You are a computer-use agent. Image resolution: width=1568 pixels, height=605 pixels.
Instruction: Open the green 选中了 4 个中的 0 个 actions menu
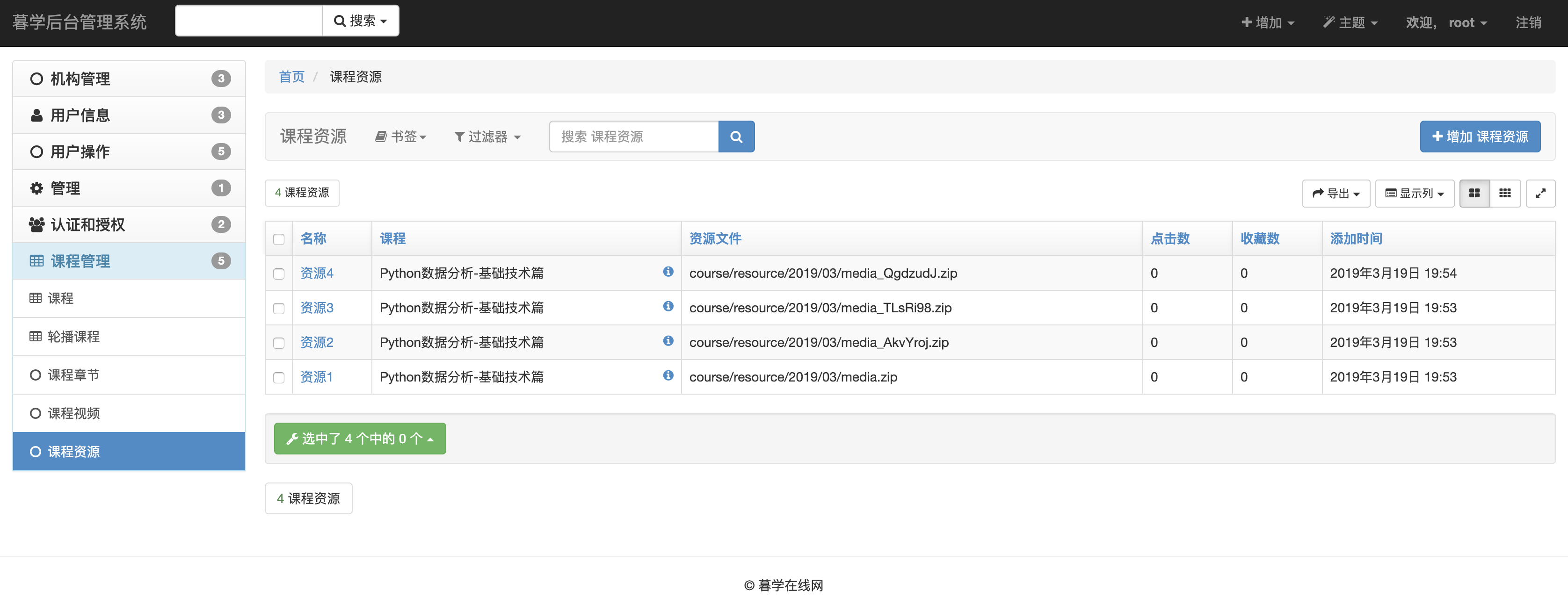(x=360, y=438)
